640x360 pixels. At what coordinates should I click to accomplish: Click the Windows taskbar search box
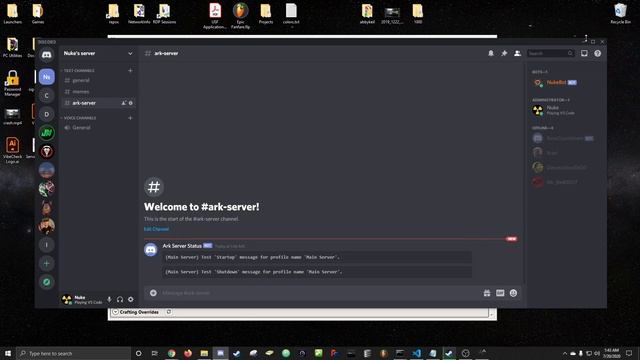[x=73, y=353]
